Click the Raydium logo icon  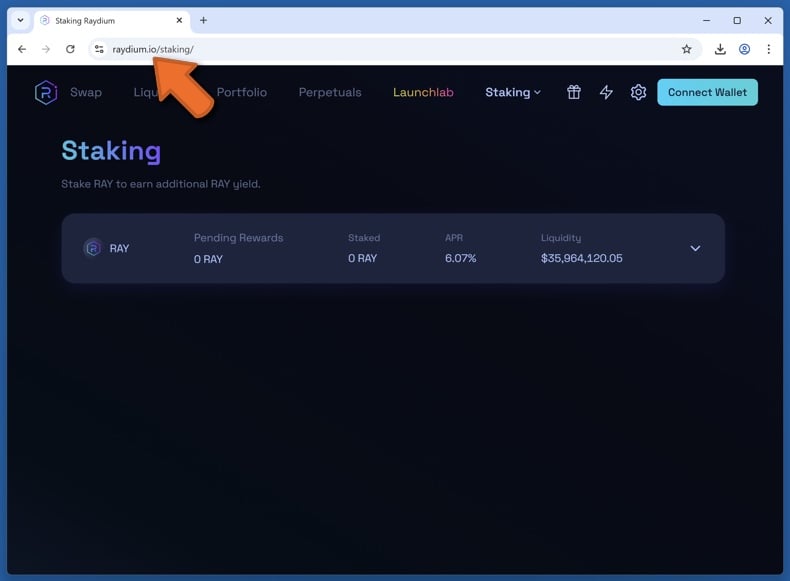click(x=46, y=92)
